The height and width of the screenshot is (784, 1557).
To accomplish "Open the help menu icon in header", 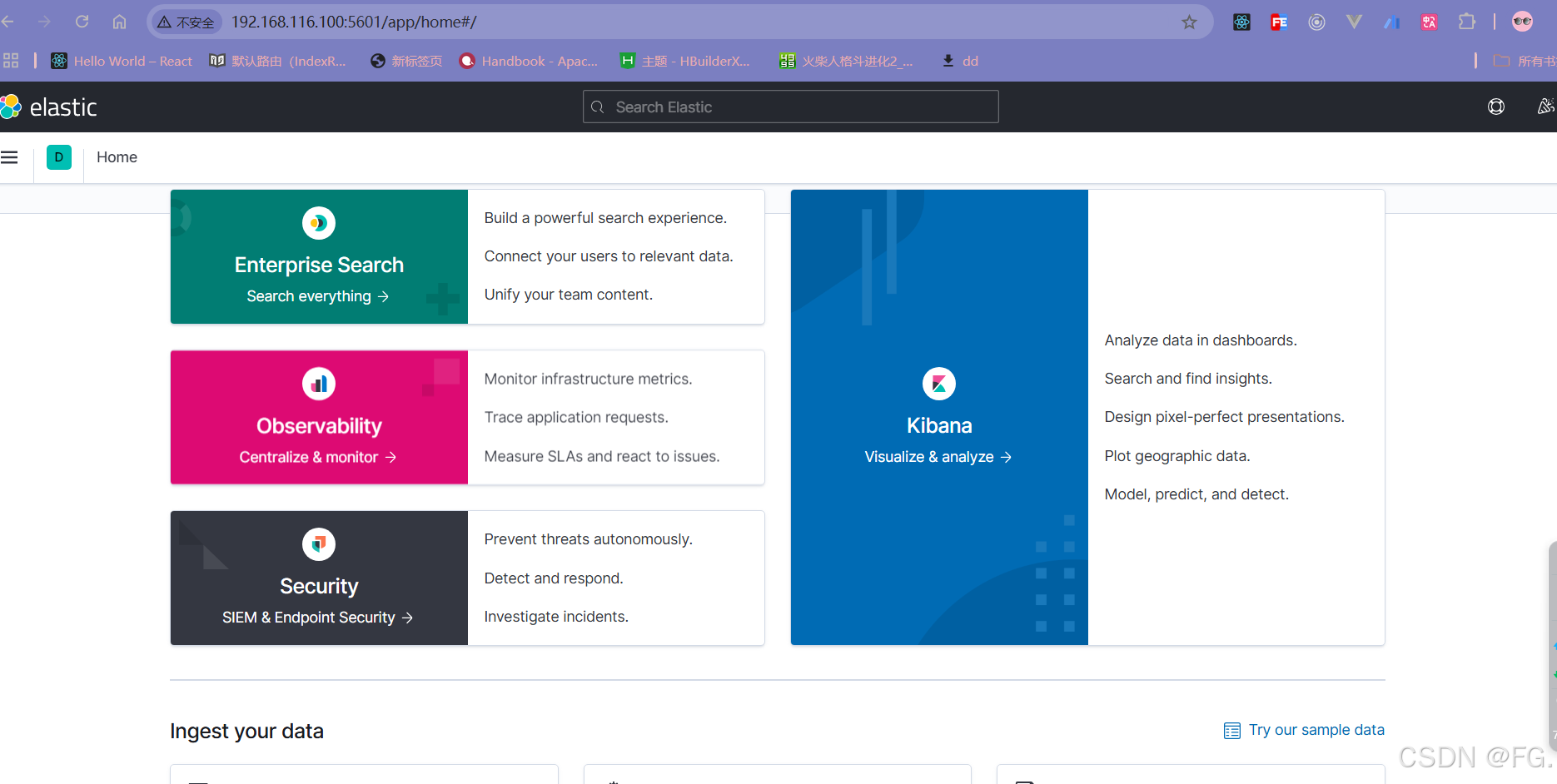I will pyautogui.click(x=1496, y=107).
